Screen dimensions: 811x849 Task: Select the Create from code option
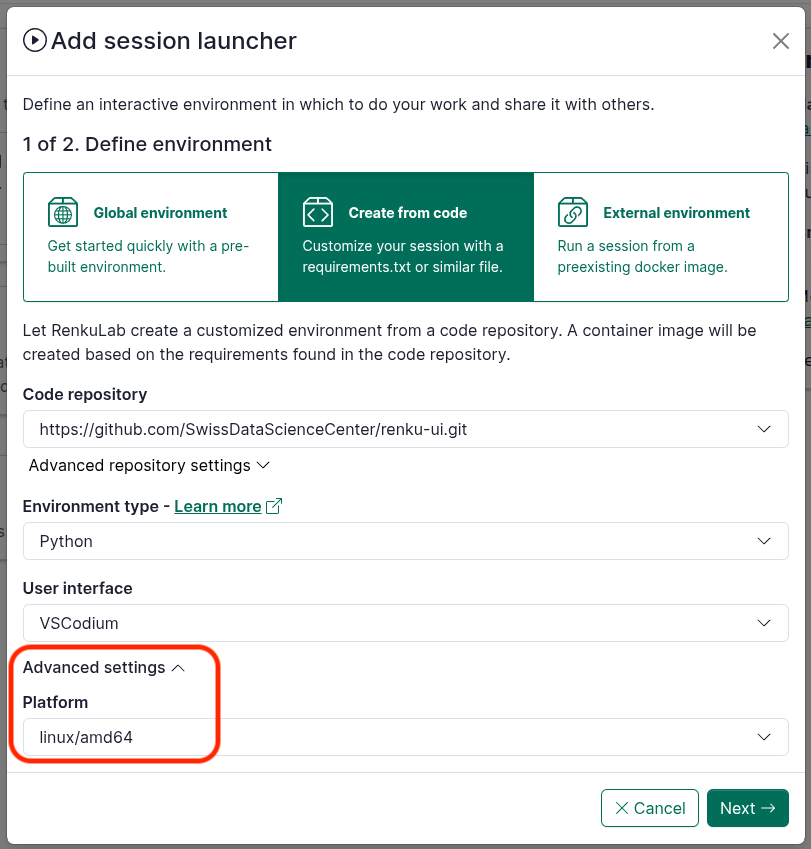tap(406, 237)
